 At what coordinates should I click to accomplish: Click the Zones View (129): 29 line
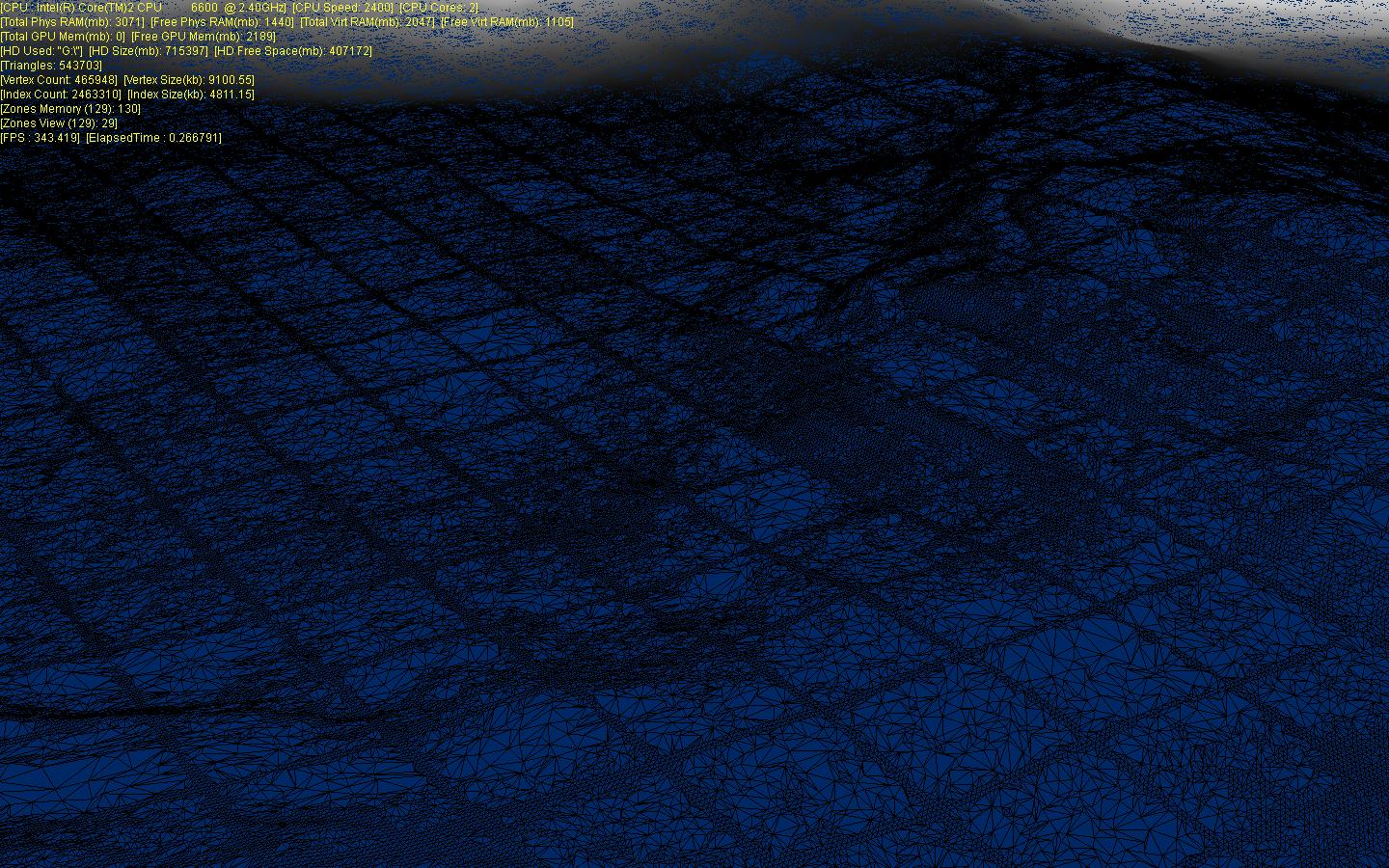click(x=59, y=123)
